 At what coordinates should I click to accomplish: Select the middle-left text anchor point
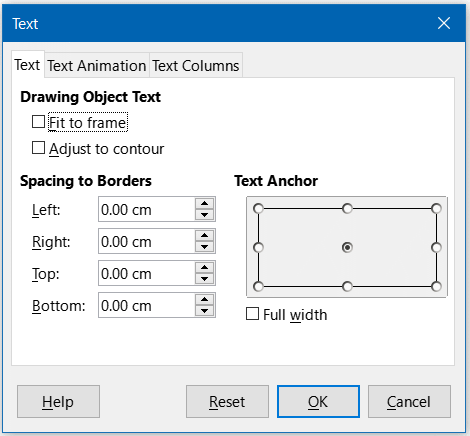(x=258, y=248)
